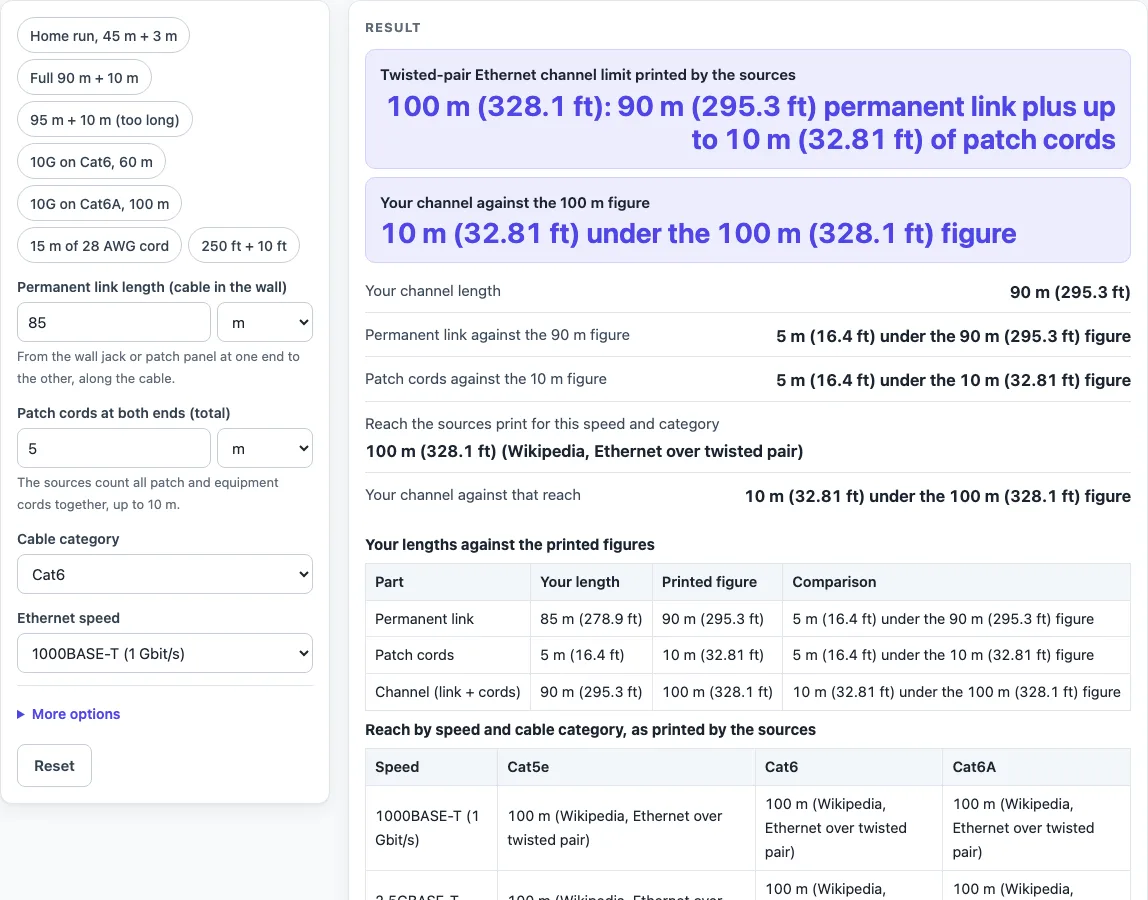Click the 'RESULT' section label

[393, 28]
